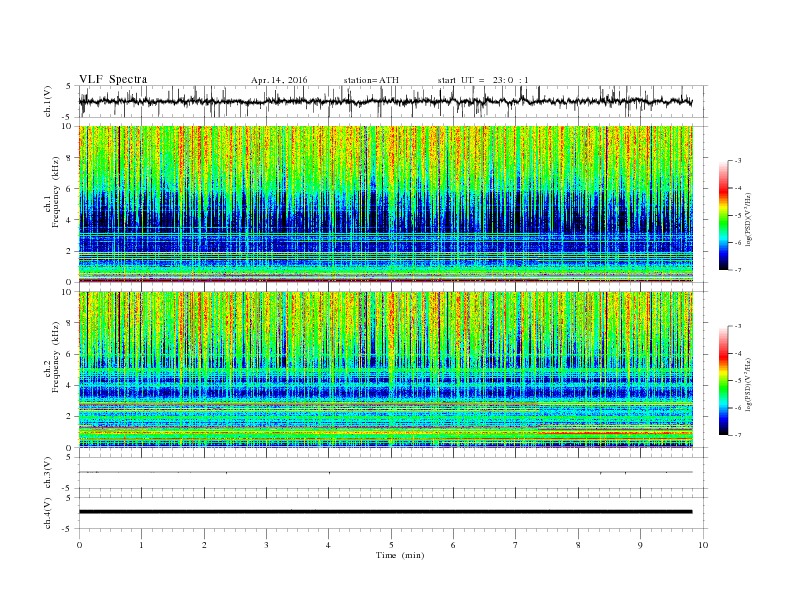Click the "7" tick on the time axis
792x612 pixels.
pyautogui.click(x=515, y=545)
